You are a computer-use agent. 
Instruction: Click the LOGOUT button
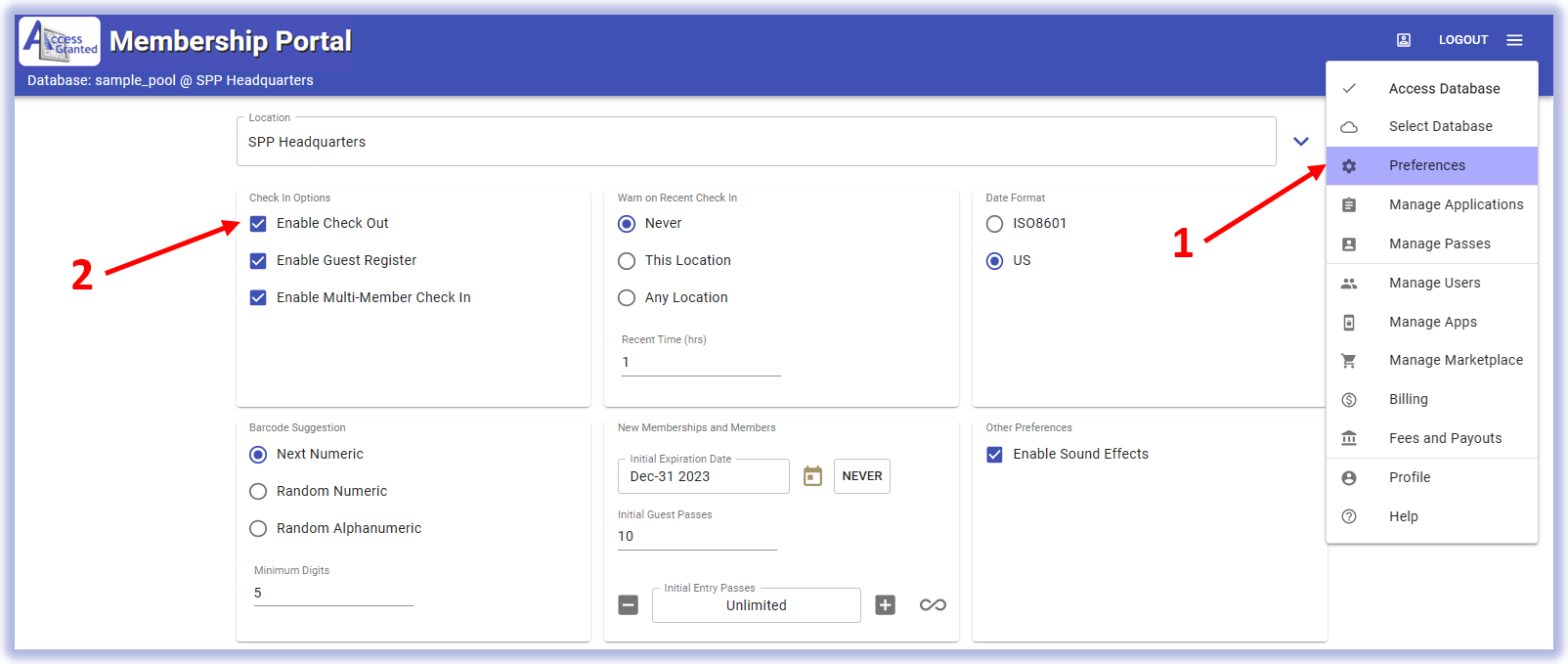pyautogui.click(x=1462, y=40)
